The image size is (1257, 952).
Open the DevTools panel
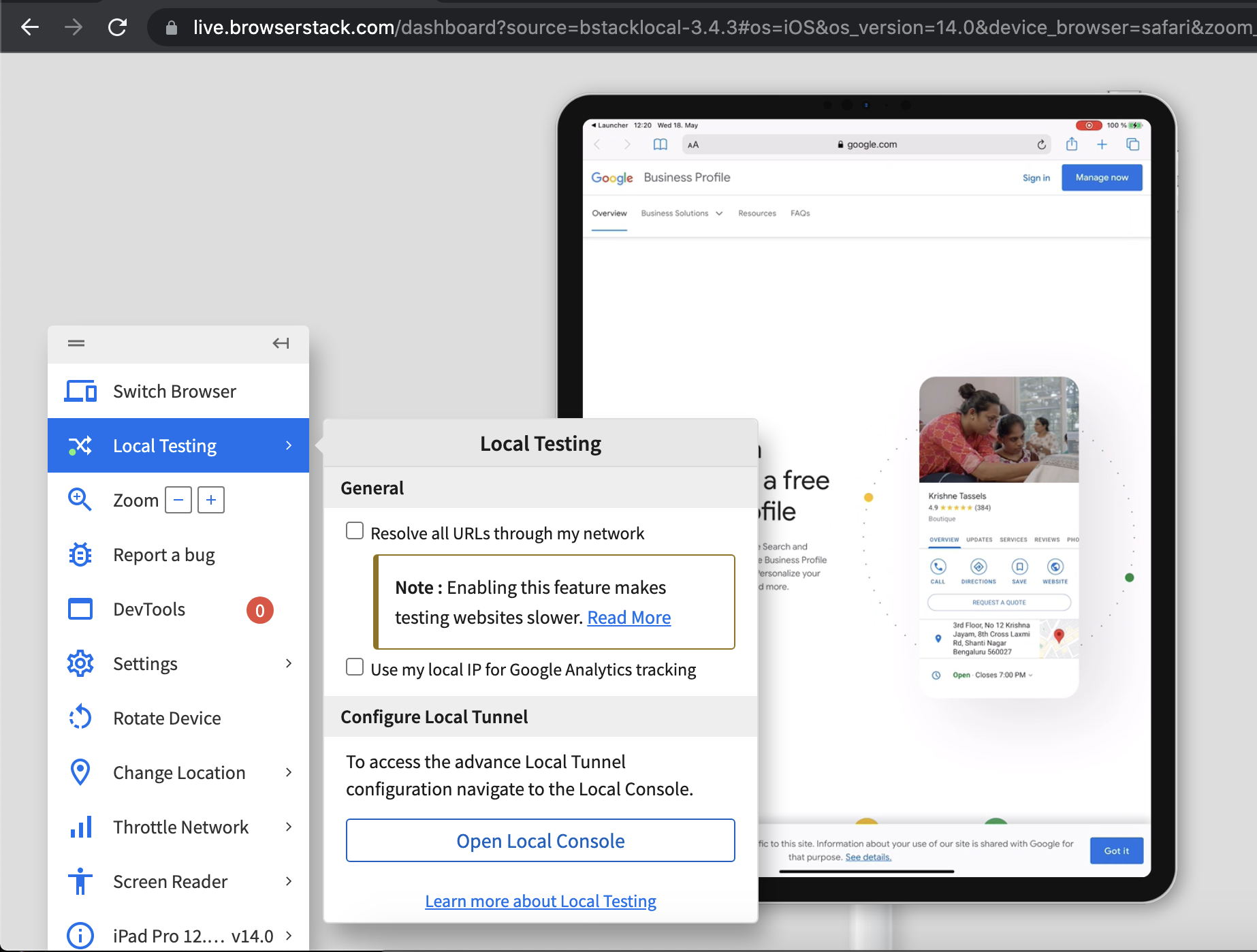(148, 609)
